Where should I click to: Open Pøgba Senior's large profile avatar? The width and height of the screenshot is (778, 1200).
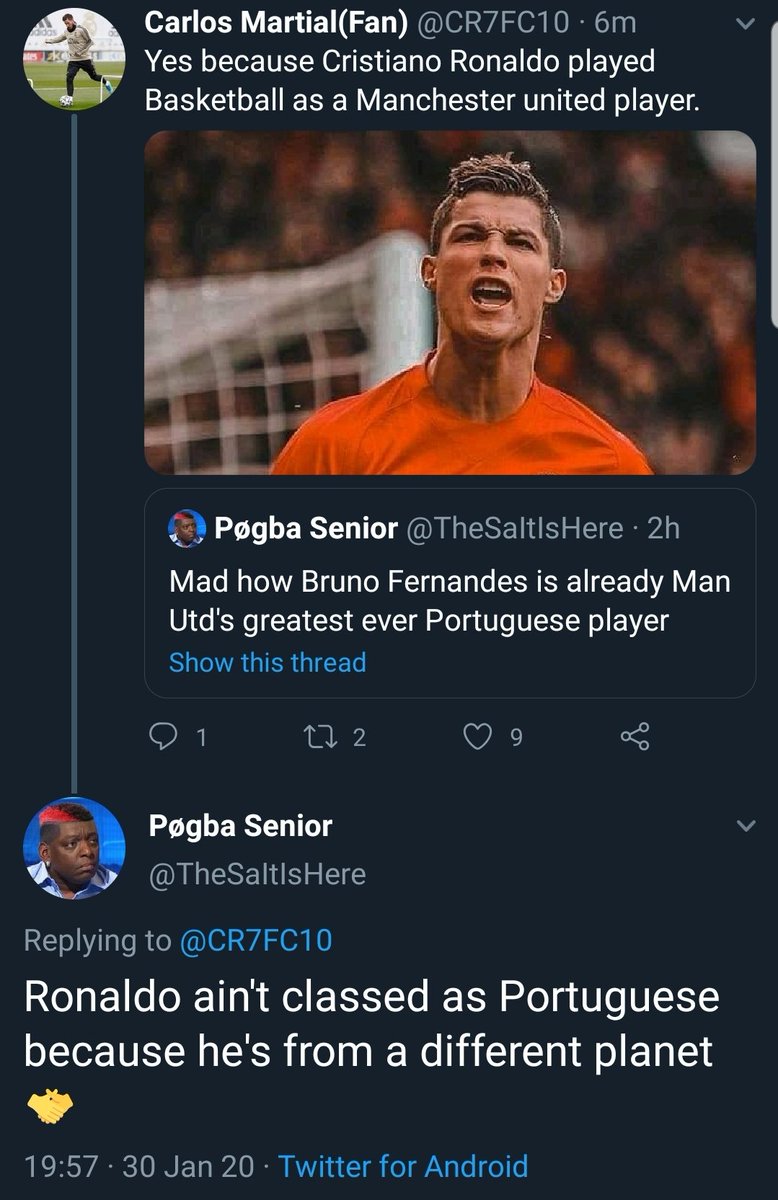[73, 849]
